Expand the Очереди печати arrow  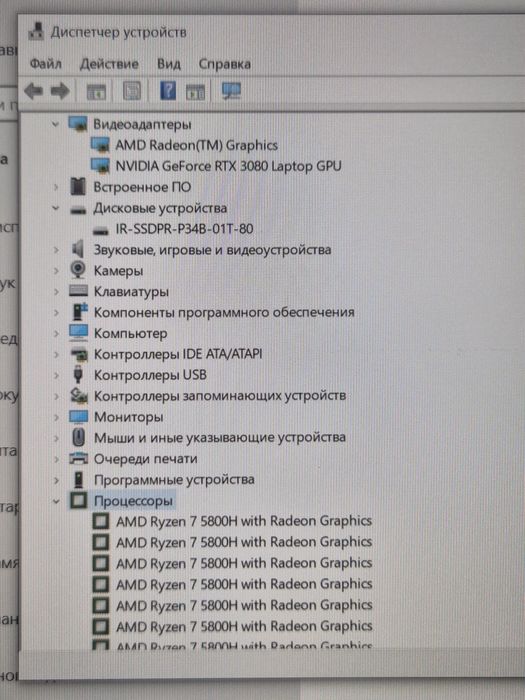pyautogui.click(x=56, y=459)
